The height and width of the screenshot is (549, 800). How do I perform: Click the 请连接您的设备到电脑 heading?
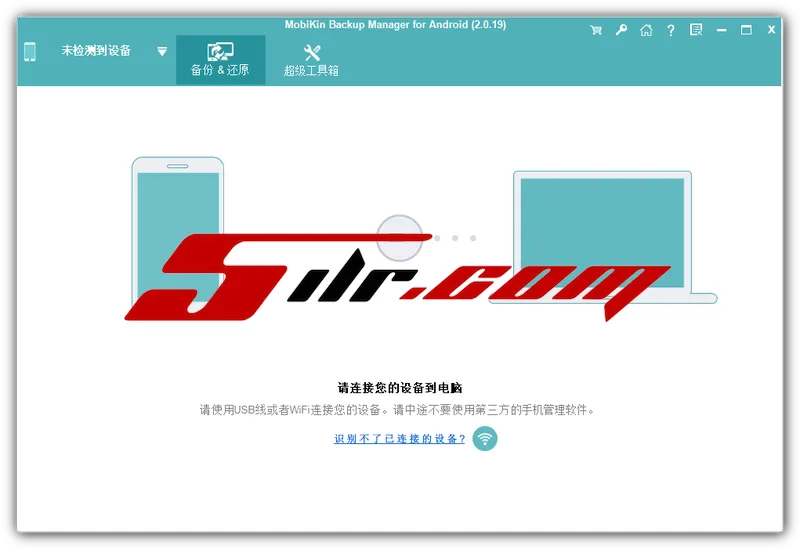(399, 388)
